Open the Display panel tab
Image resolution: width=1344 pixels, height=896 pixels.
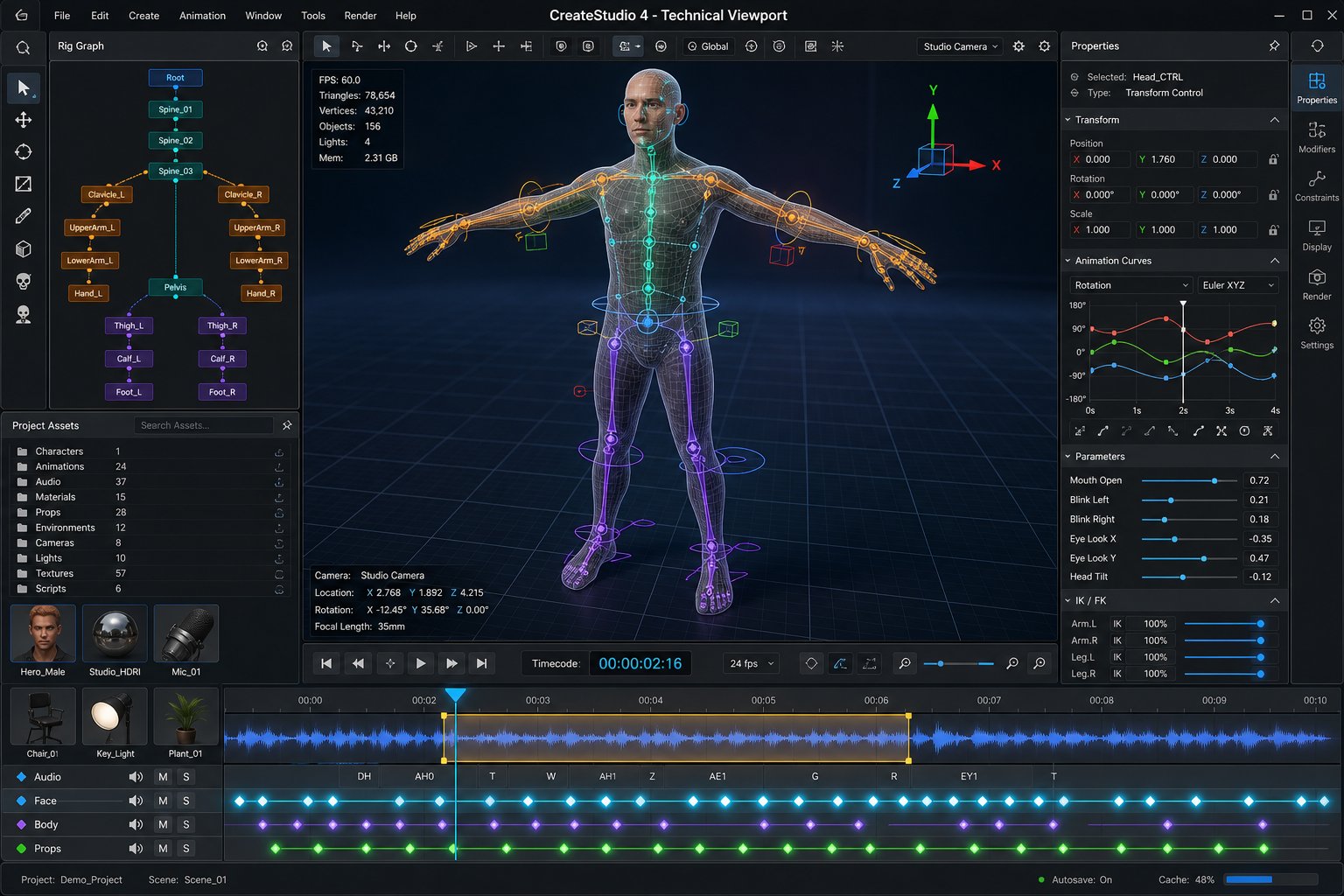pyautogui.click(x=1317, y=234)
